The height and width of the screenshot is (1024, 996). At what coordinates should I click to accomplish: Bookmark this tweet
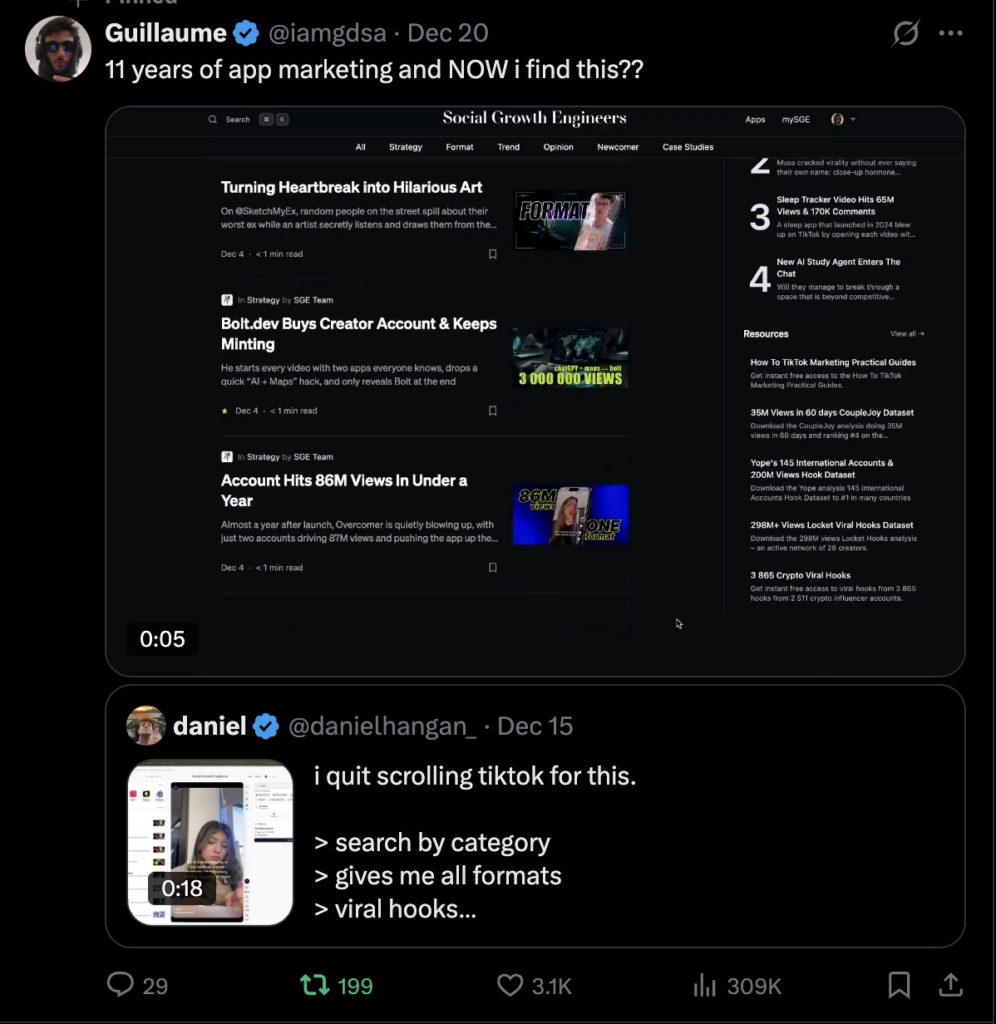[x=899, y=985]
